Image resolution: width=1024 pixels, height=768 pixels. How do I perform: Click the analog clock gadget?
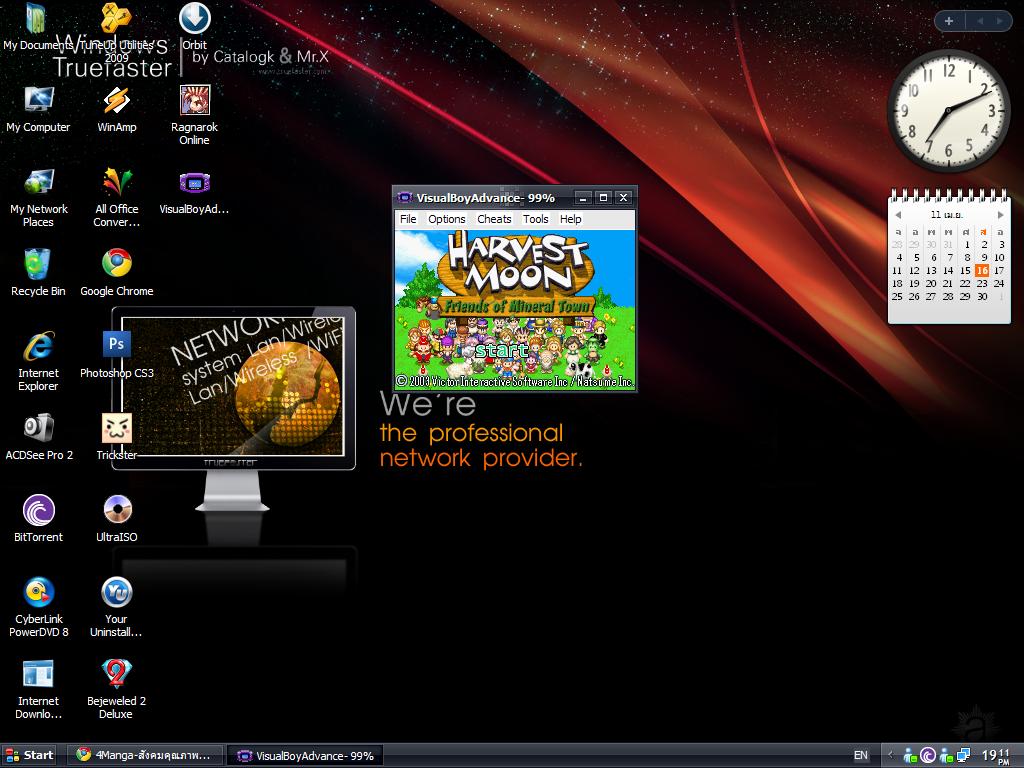coord(948,111)
